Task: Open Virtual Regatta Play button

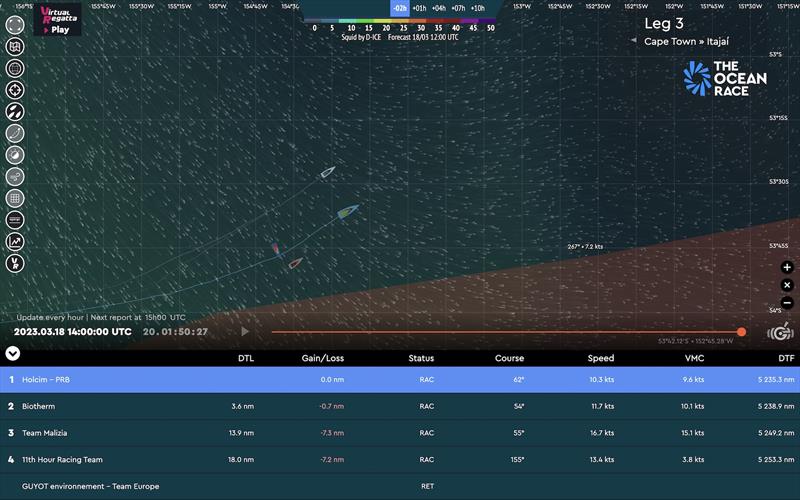Action: pos(58,19)
